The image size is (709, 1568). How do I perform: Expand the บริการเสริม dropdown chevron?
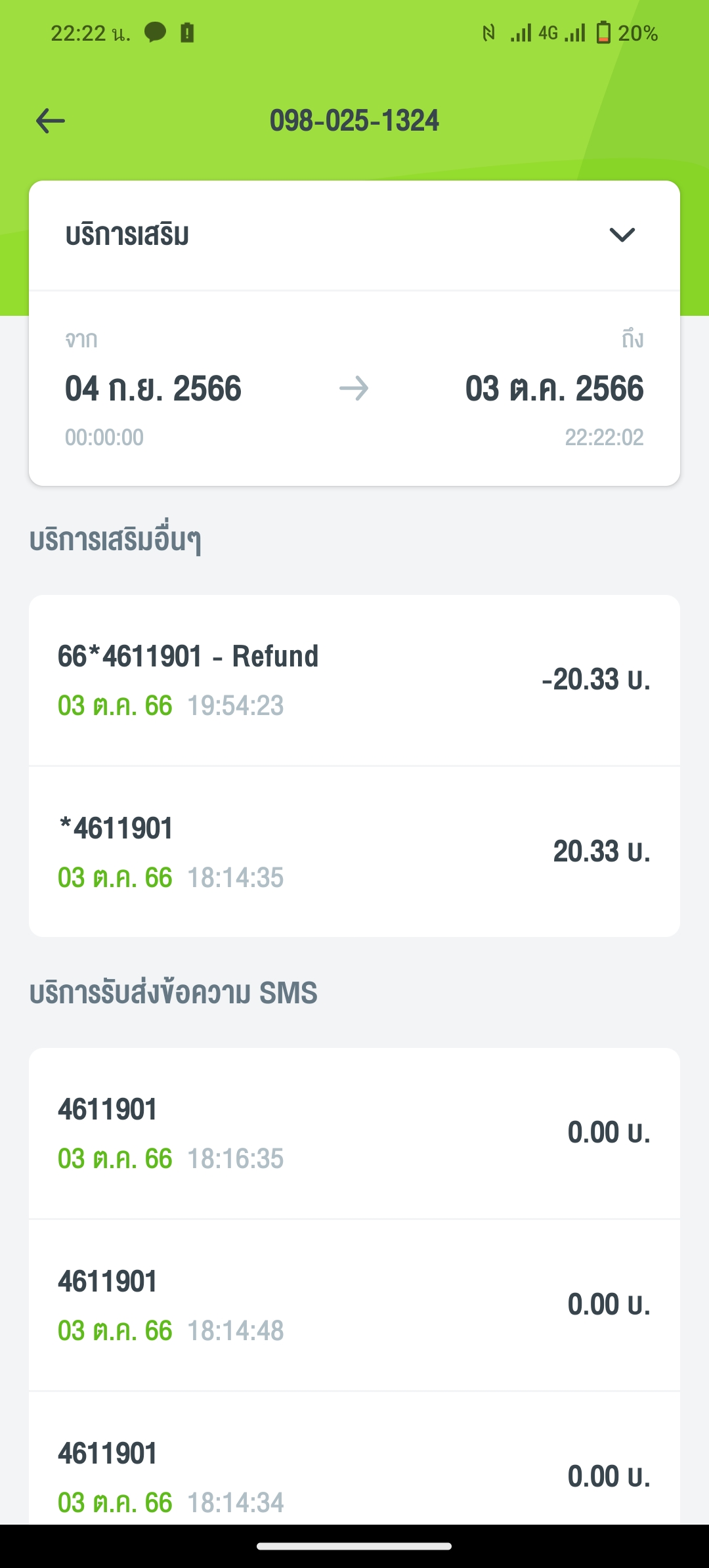tap(622, 234)
